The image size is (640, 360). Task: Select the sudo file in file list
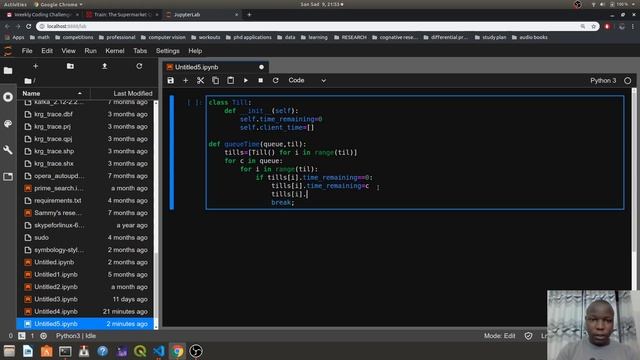[x=85, y=238]
